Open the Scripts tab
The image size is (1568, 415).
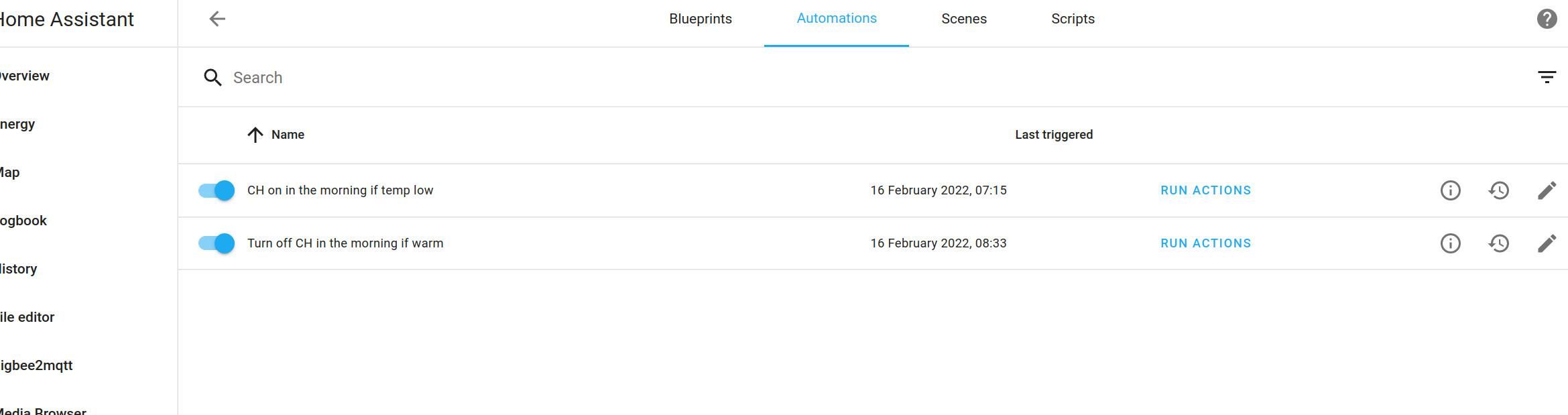1073,19
